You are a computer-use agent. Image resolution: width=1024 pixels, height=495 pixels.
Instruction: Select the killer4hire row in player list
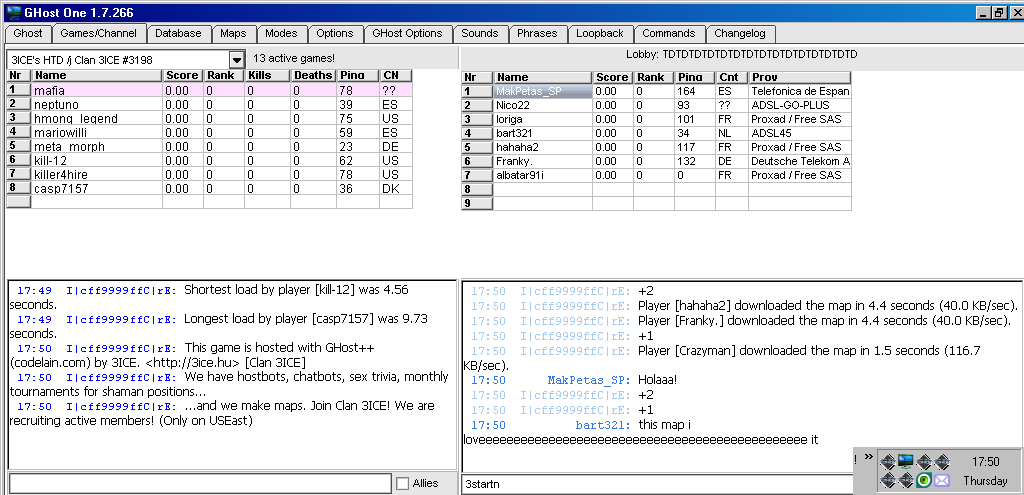coord(96,174)
